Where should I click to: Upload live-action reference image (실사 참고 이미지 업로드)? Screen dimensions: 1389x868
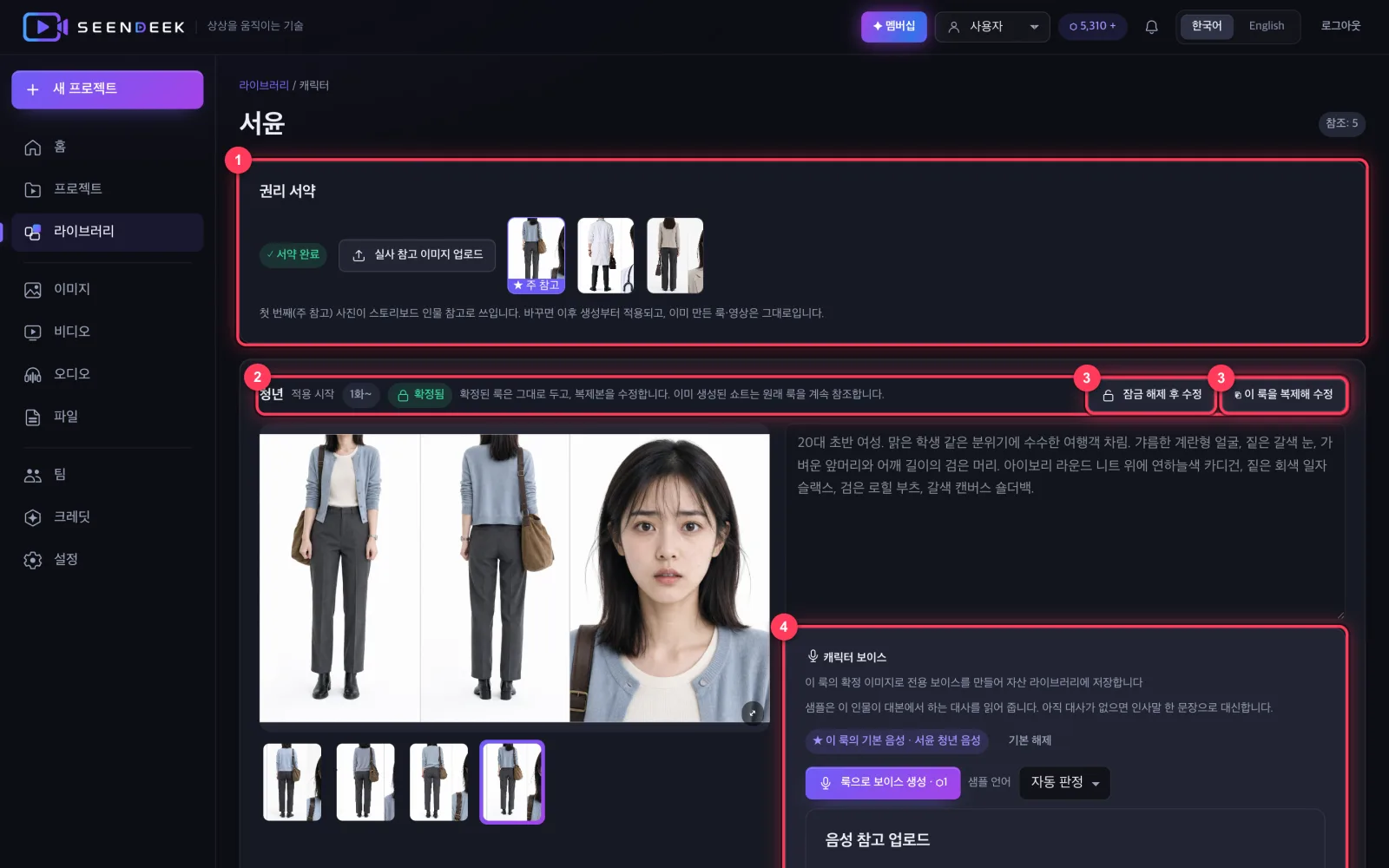click(418, 255)
